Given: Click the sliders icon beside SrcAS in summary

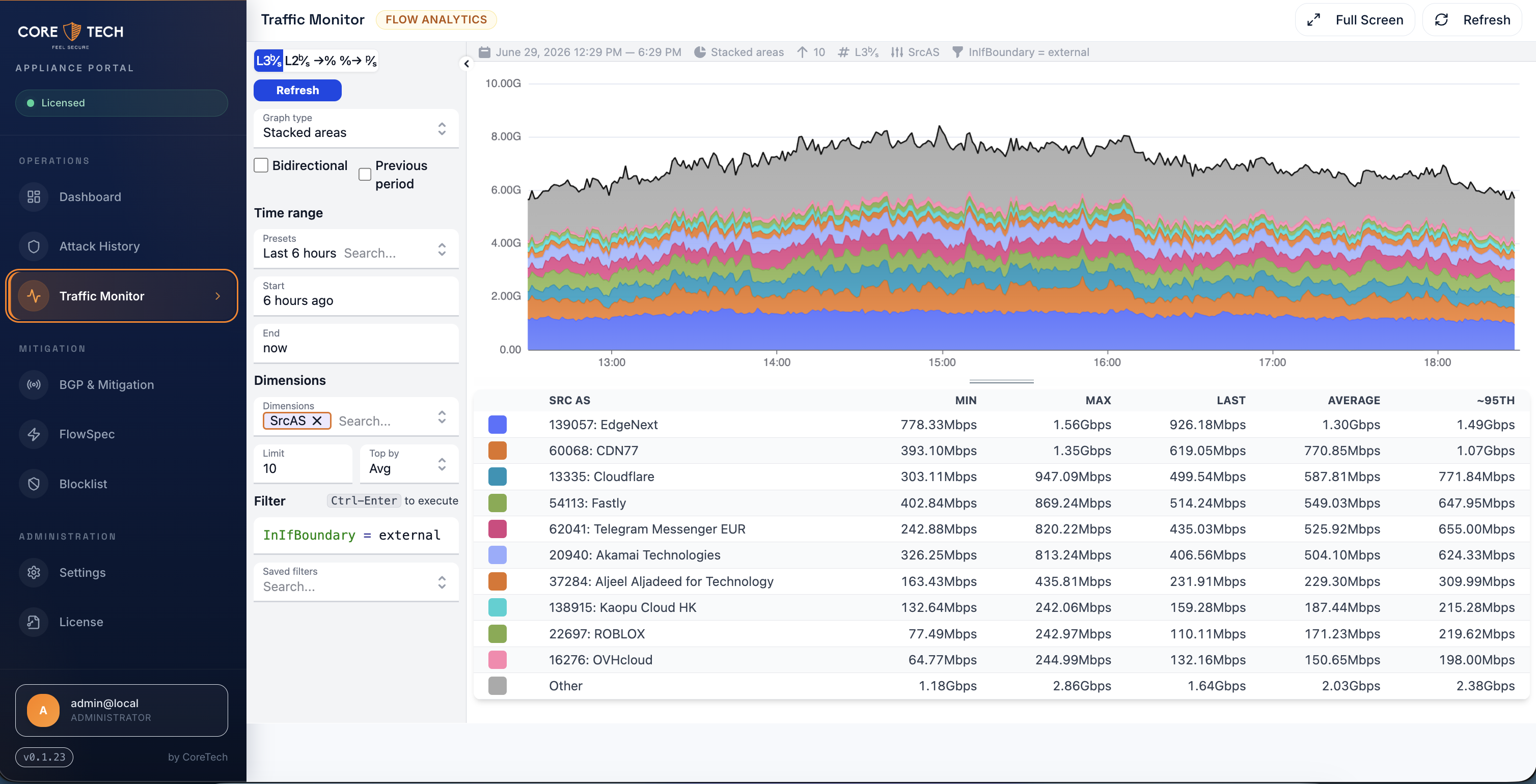Looking at the screenshot, I should [x=897, y=52].
